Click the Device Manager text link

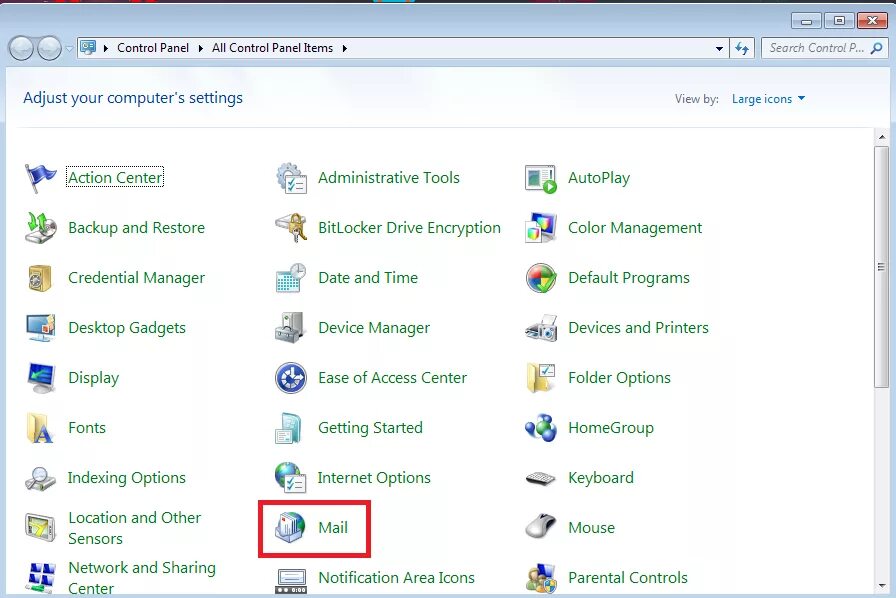[x=374, y=328]
